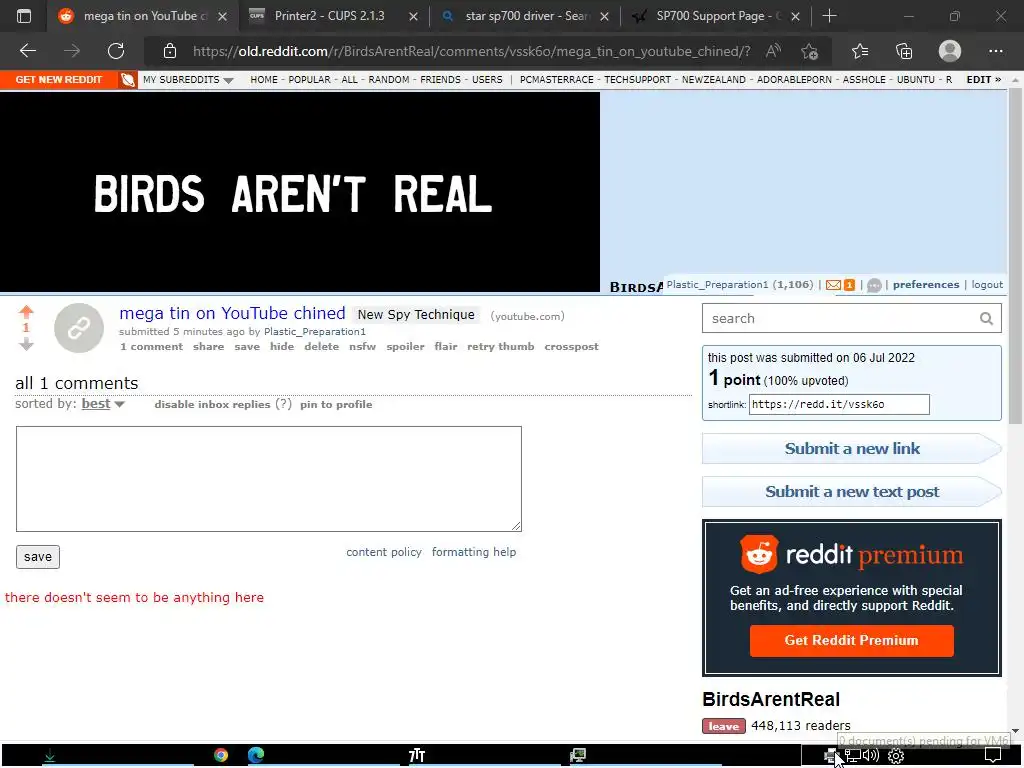The height and width of the screenshot is (768, 1024).
Task: Open the browser profile avatar
Action: pyautogui.click(x=950, y=51)
